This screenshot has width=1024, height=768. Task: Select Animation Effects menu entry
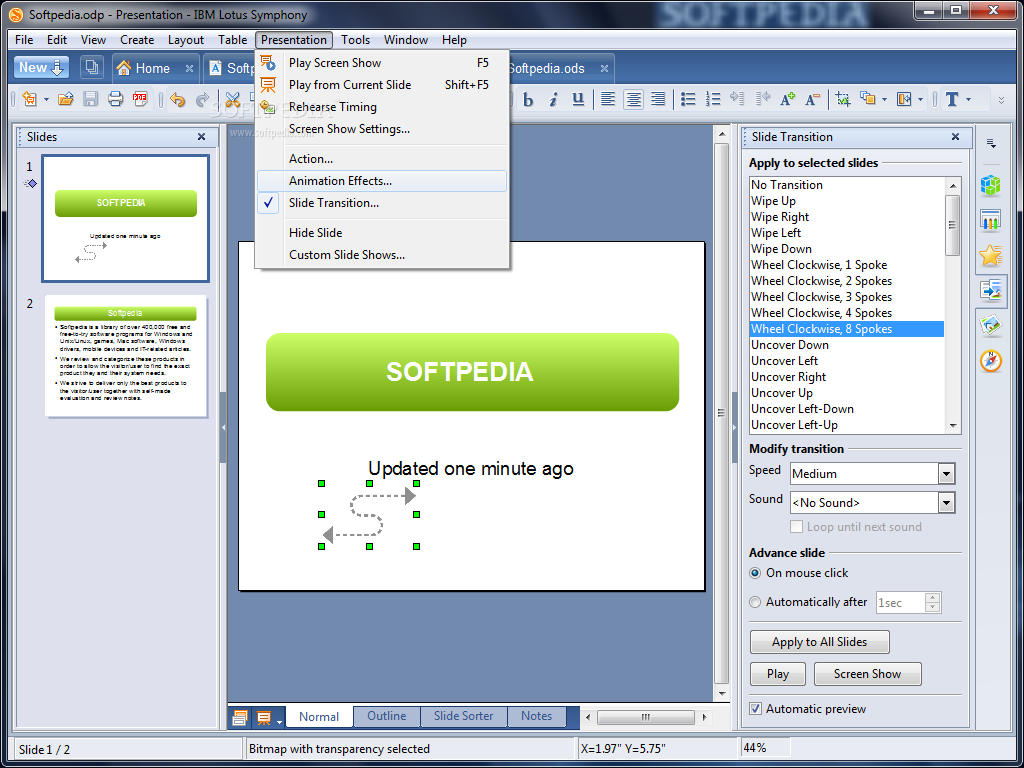click(382, 181)
